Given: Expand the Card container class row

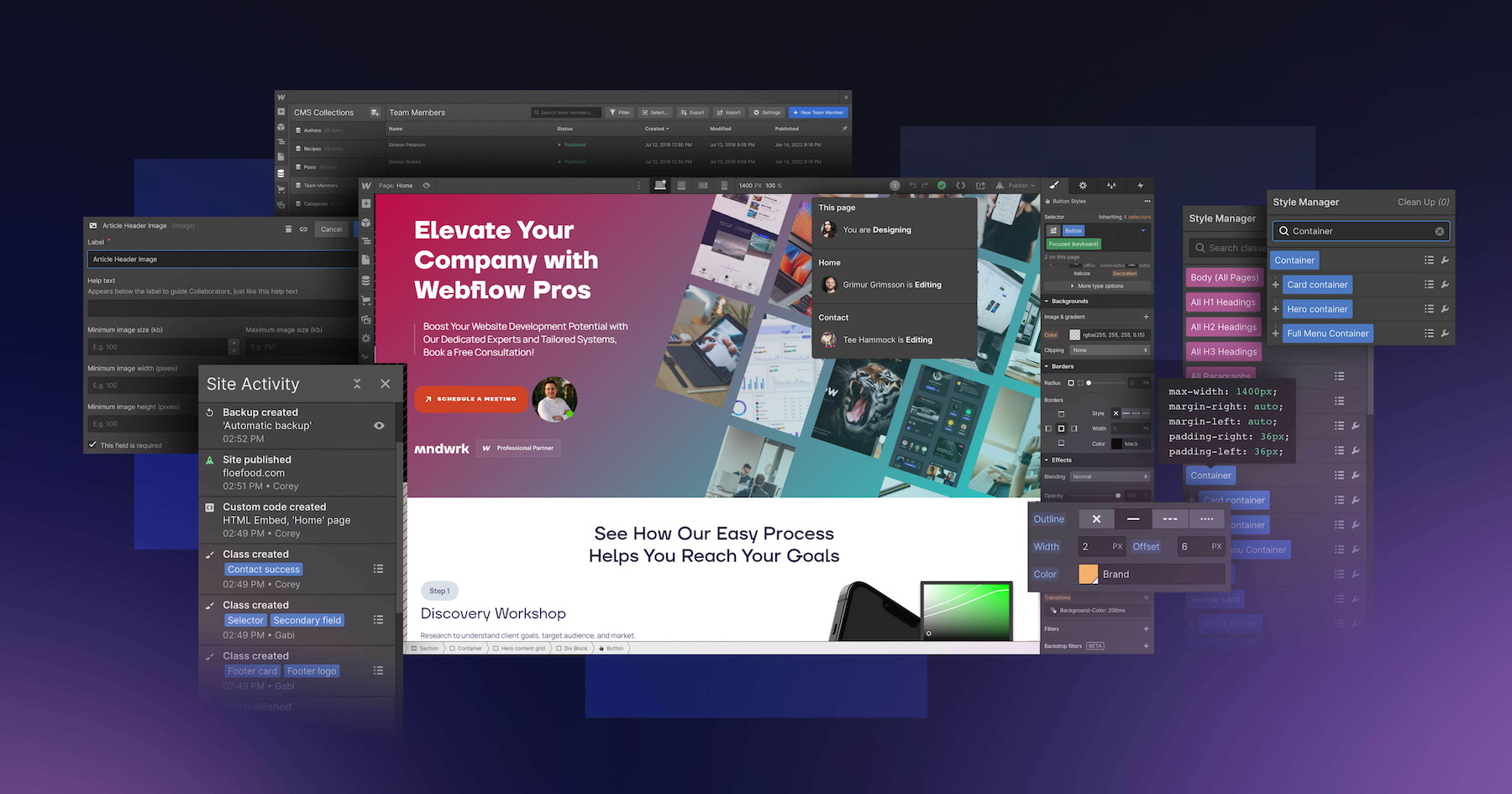Looking at the screenshot, I should pos(1275,285).
